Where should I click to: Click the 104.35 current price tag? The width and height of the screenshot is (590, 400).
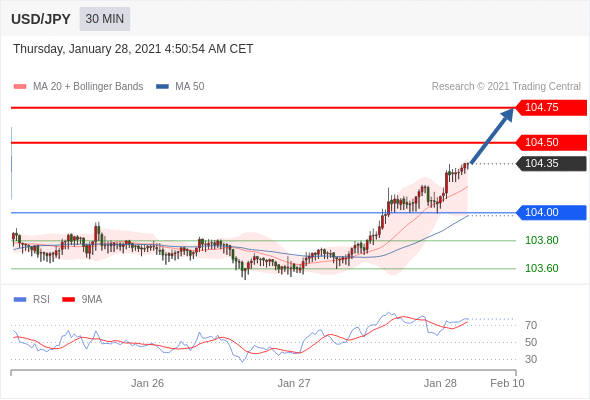click(551, 164)
